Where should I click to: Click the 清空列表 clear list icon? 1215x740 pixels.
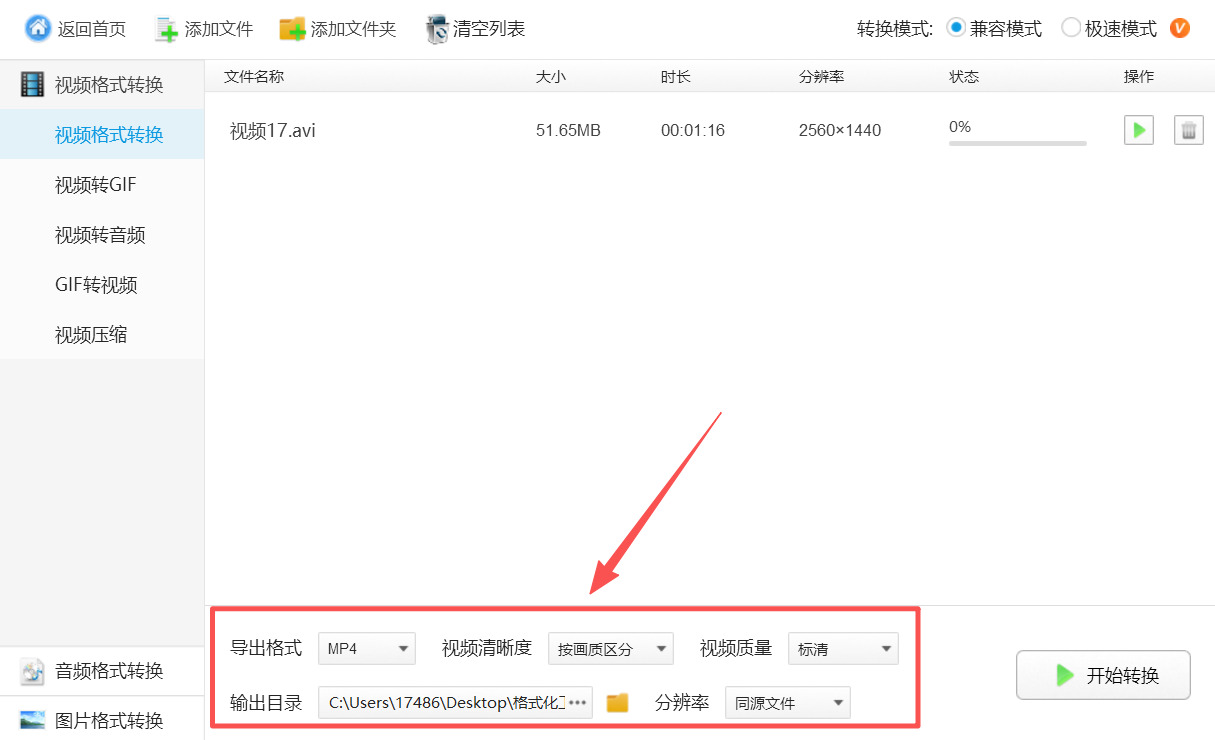point(436,29)
